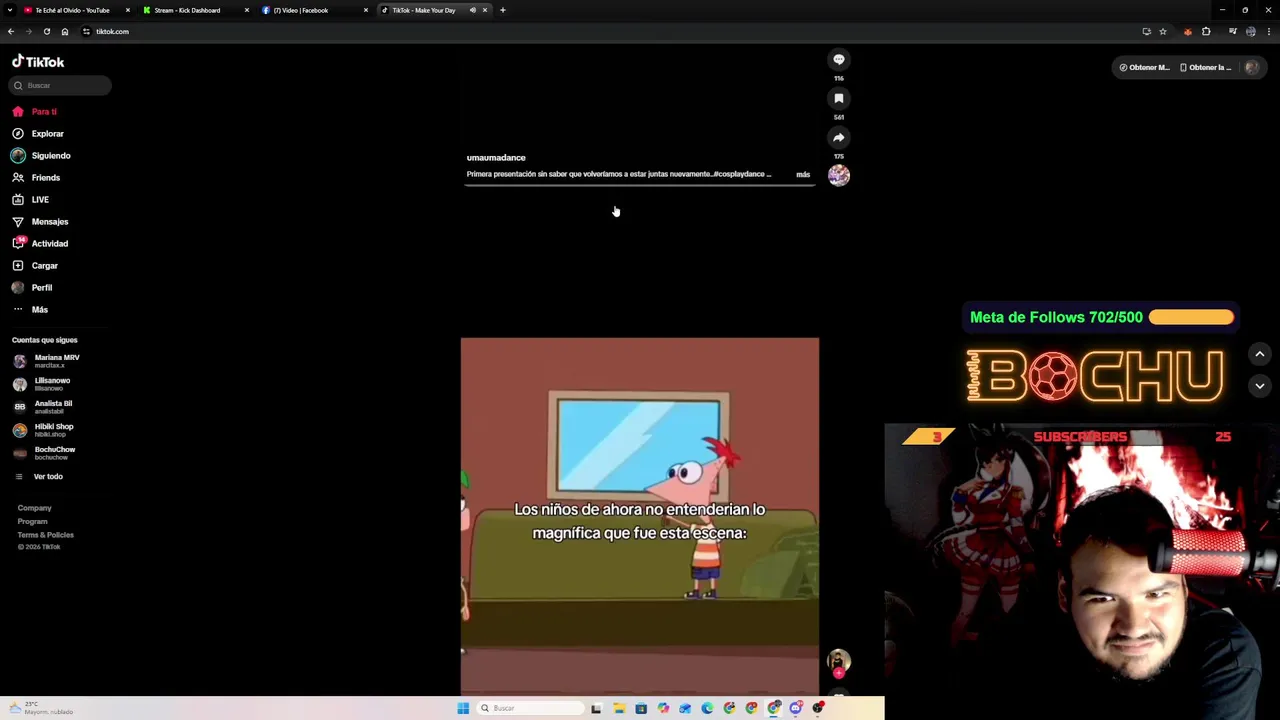Open the Chrome tab search dropdown
1280x720 pixels.
click(x=11, y=10)
